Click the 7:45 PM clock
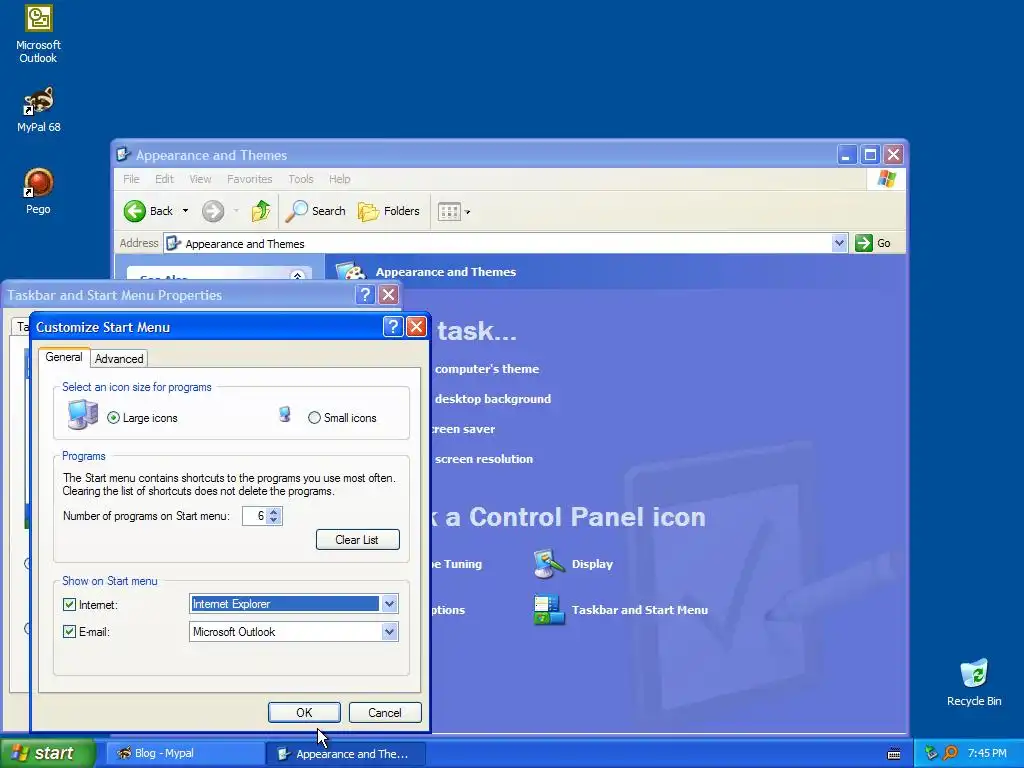 987,754
